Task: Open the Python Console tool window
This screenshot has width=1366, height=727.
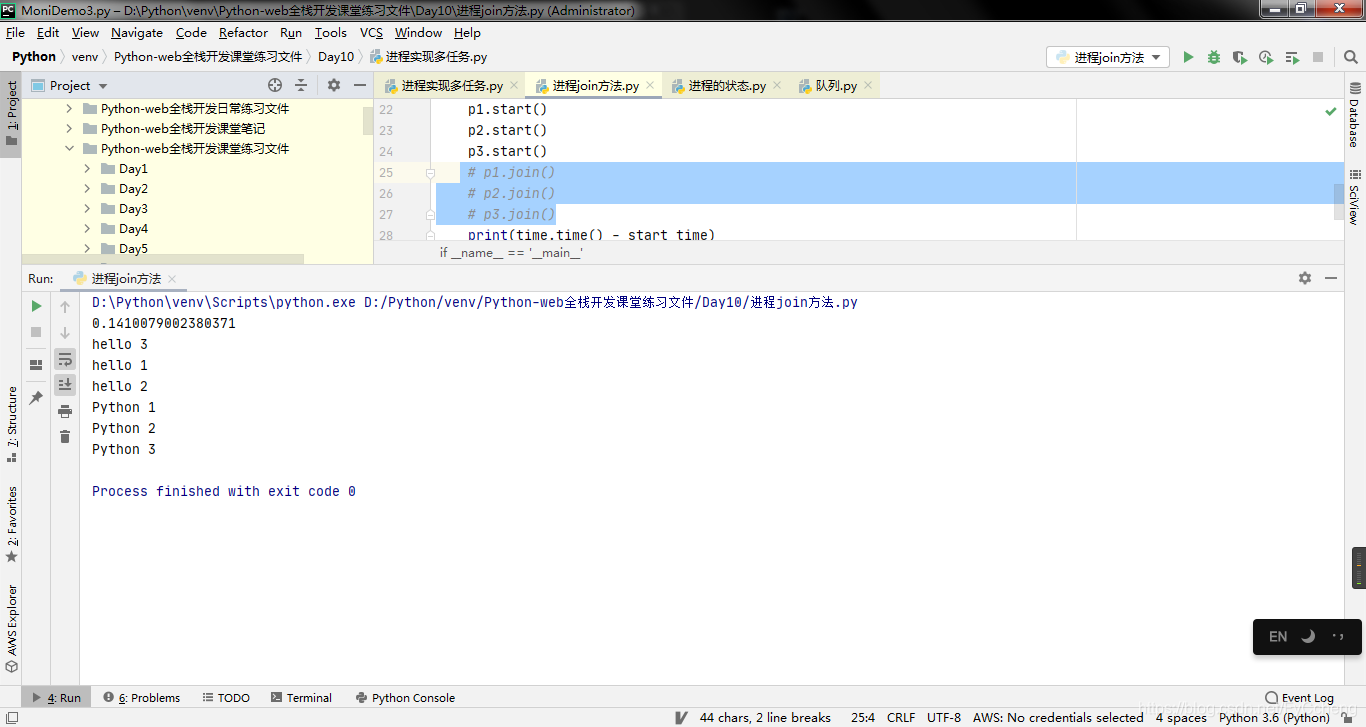Action: click(404, 698)
